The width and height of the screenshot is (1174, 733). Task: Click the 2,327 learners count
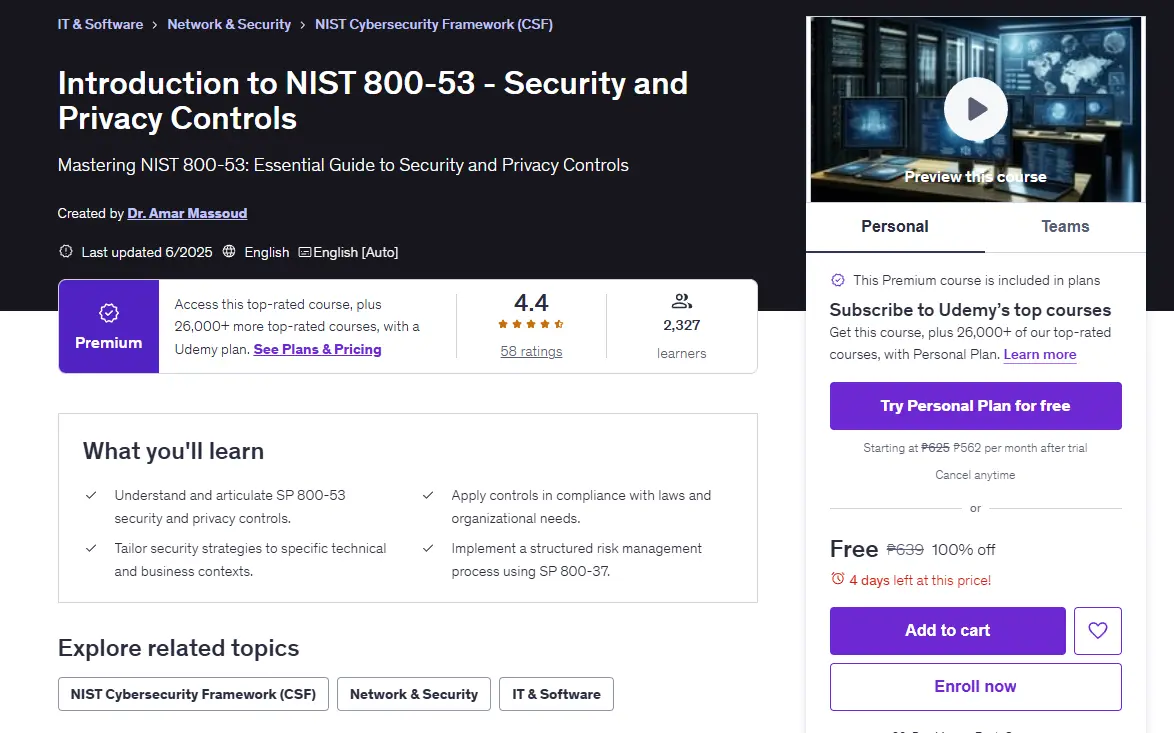click(x=681, y=325)
